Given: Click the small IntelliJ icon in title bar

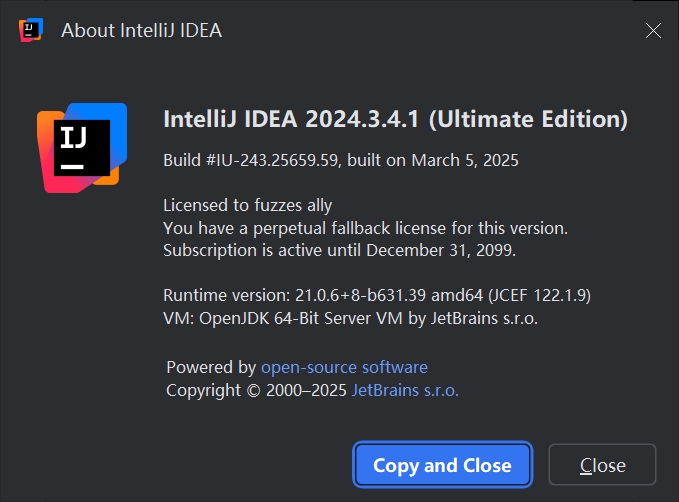Looking at the screenshot, I should tap(30, 30).
